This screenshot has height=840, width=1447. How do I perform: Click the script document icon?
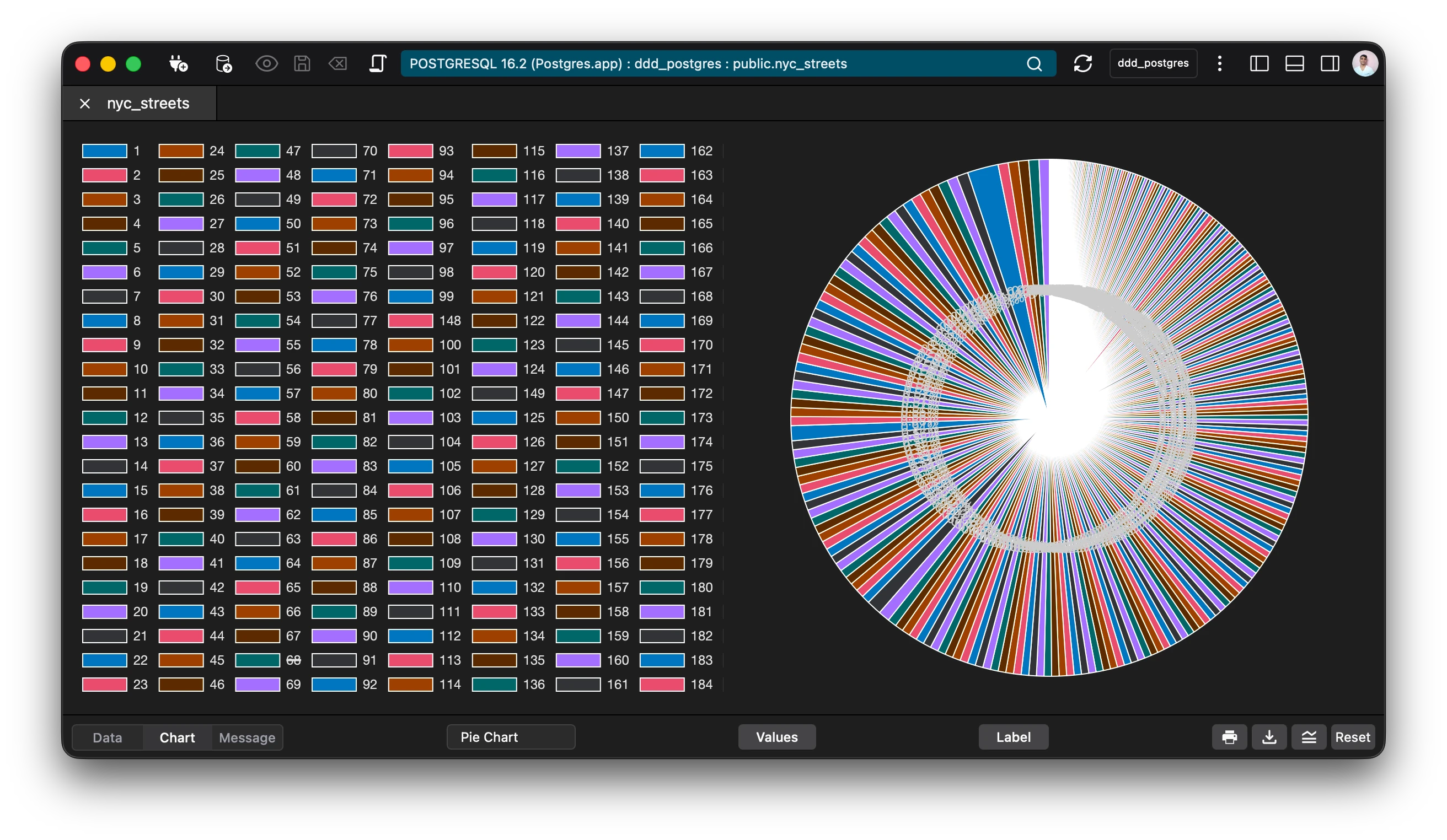tap(377, 64)
